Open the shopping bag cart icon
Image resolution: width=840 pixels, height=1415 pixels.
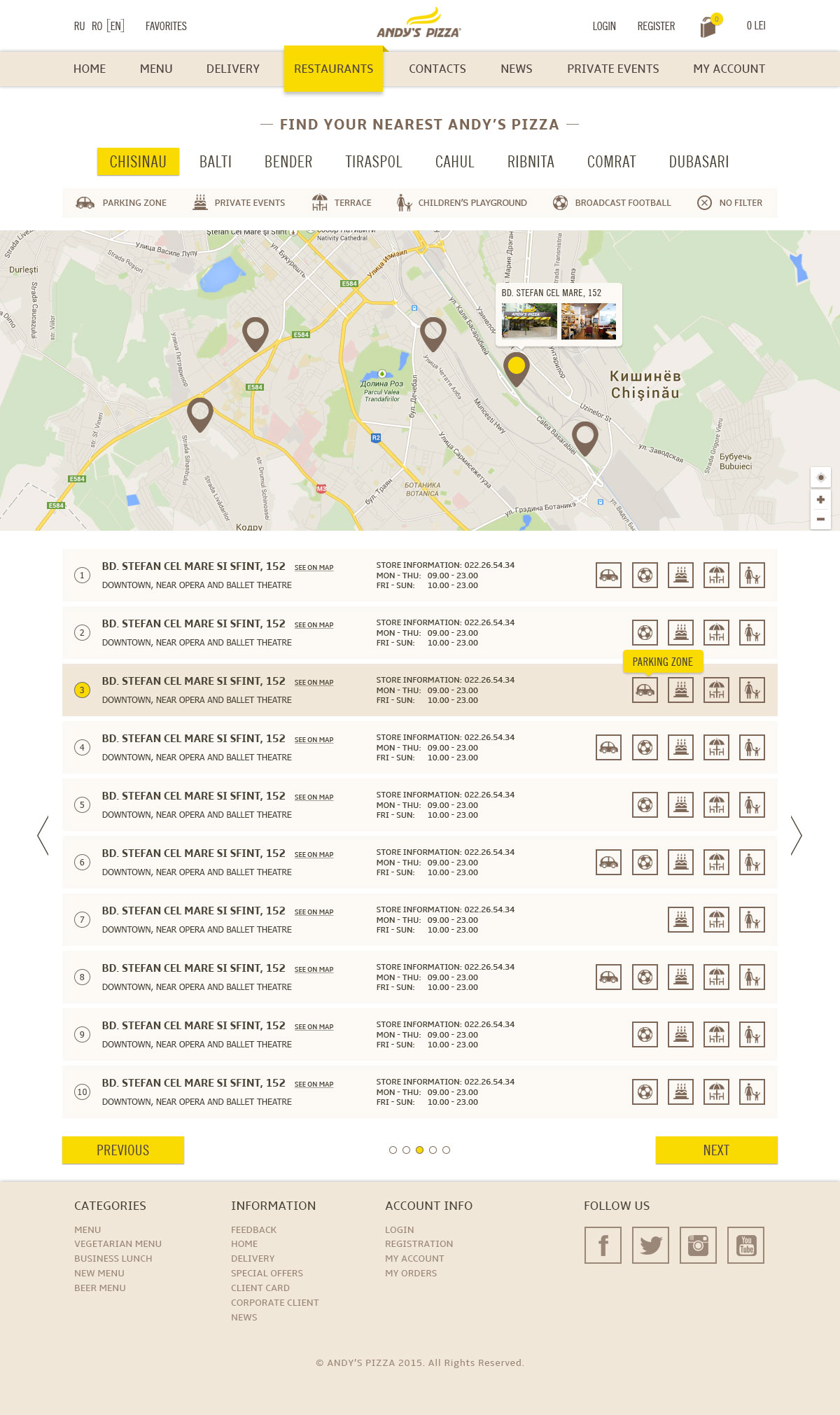pyautogui.click(x=709, y=27)
